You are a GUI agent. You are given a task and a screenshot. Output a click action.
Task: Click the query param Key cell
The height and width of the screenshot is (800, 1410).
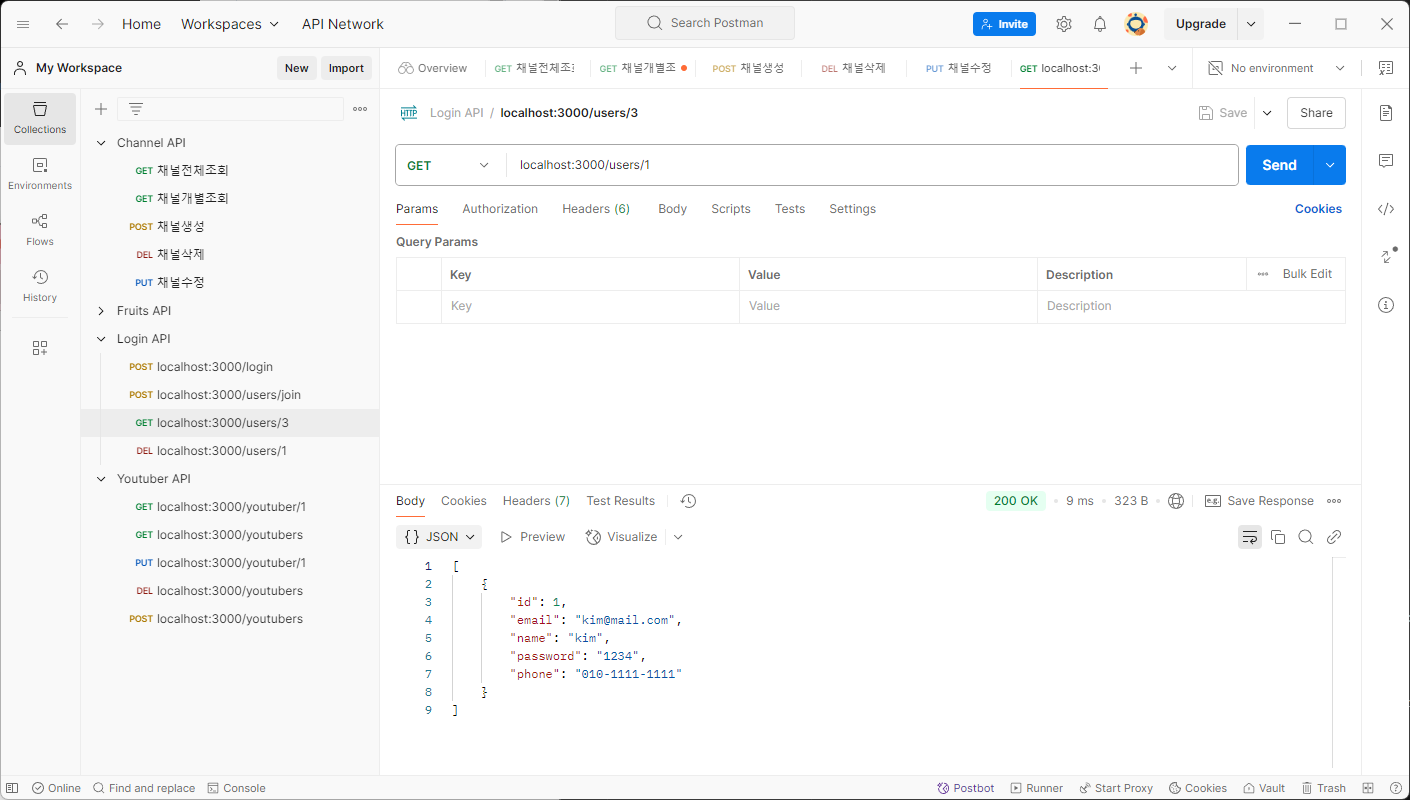pyautogui.click(x=590, y=306)
